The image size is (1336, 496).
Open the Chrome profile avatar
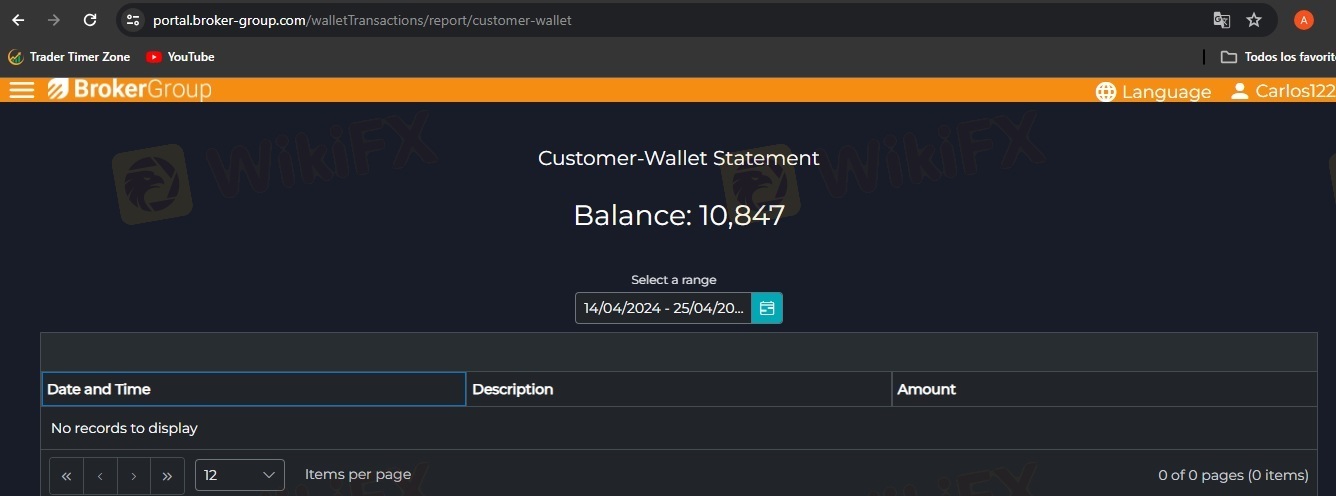1303,20
